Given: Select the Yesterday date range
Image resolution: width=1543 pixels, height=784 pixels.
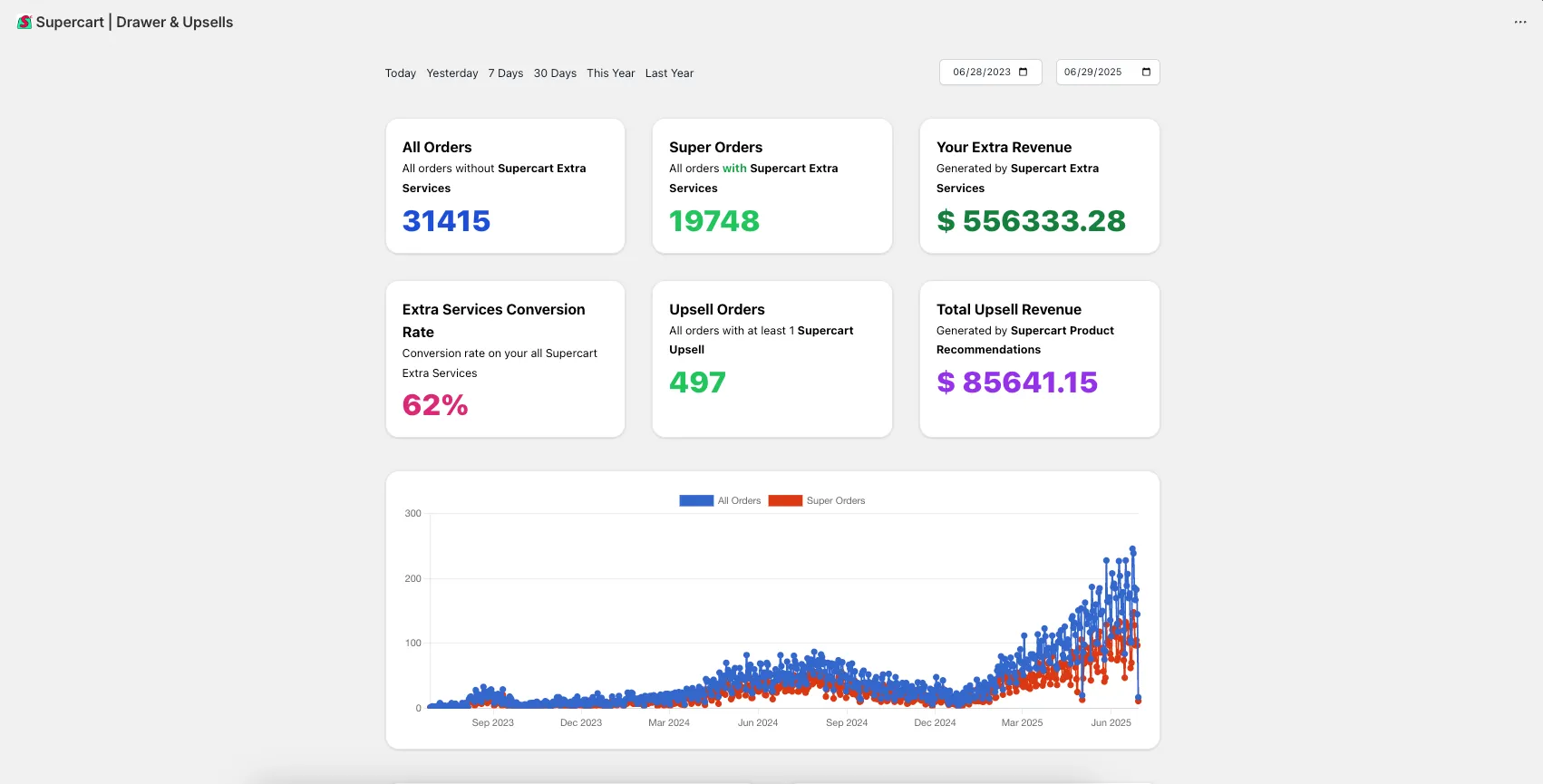Looking at the screenshot, I should 452,73.
